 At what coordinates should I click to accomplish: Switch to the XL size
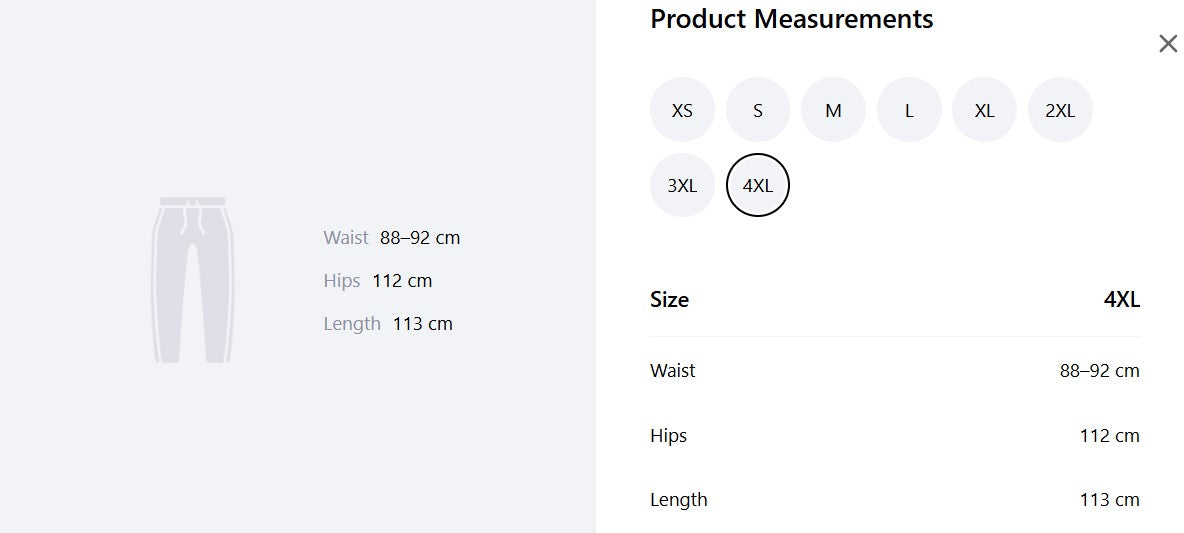(984, 110)
